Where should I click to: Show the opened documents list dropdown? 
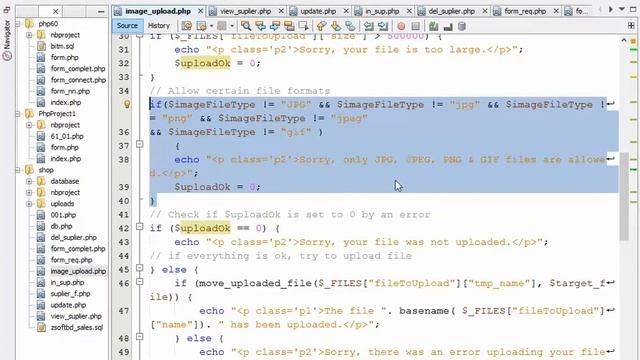[x=622, y=9]
